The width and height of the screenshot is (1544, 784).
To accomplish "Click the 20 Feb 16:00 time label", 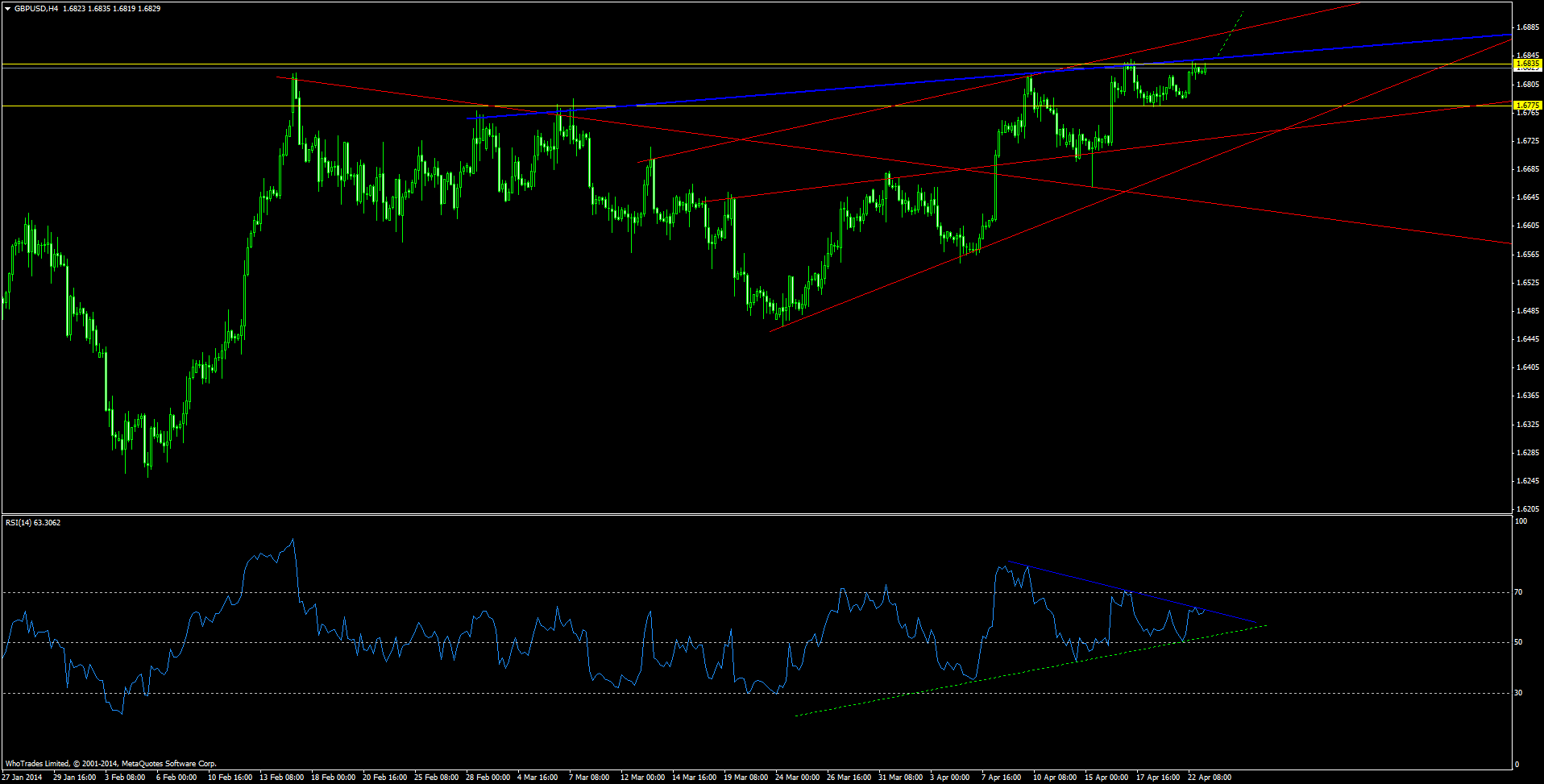I will 384,778.
